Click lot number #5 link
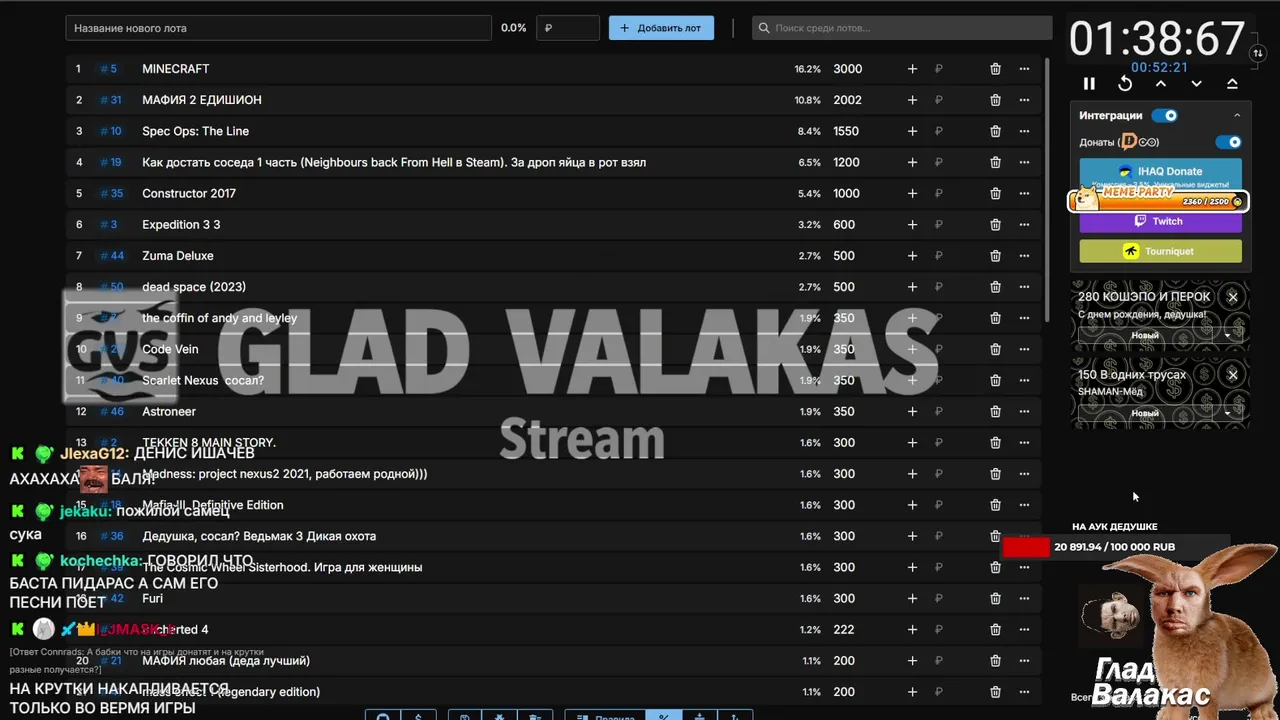The width and height of the screenshot is (1280, 720). coord(109,69)
